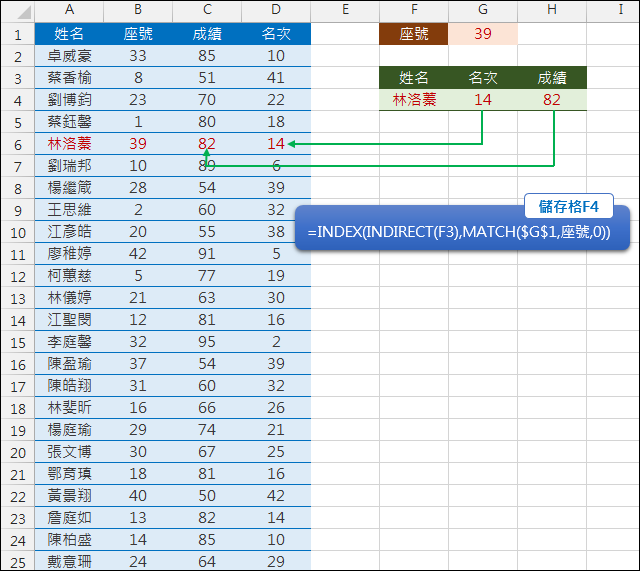Click score 51 in 蔡香榆's row
The height and width of the screenshot is (571, 640).
(x=207, y=78)
